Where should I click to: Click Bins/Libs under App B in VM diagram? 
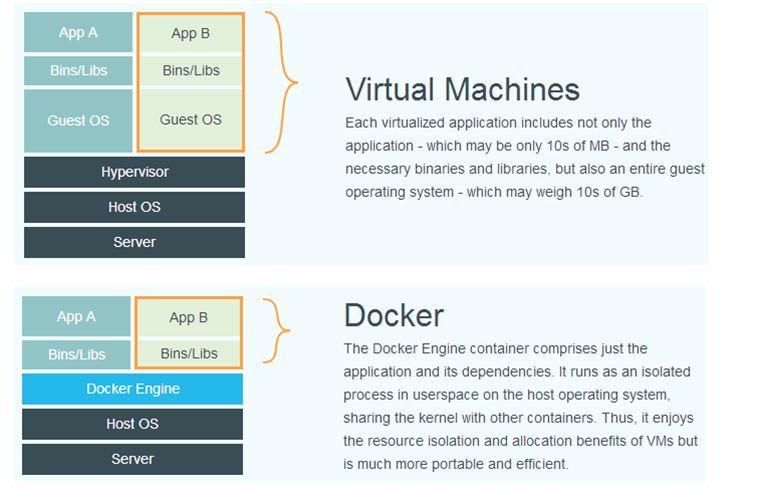190,71
